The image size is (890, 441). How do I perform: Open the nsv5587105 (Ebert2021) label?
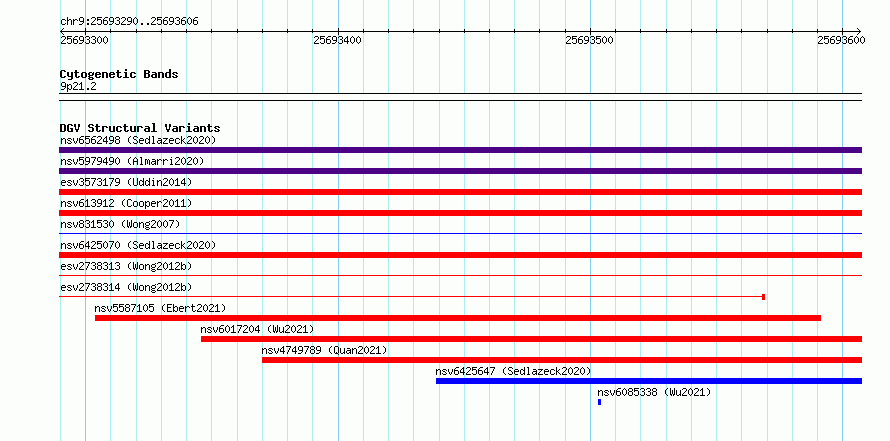click(x=160, y=308)
